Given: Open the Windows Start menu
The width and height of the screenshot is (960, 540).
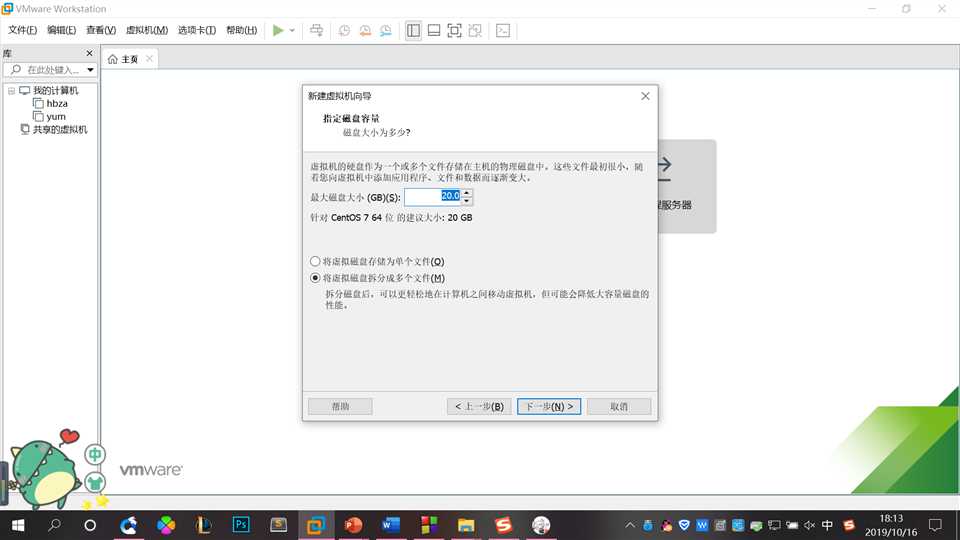Looking at the screenshot, I should pos(18,525).
